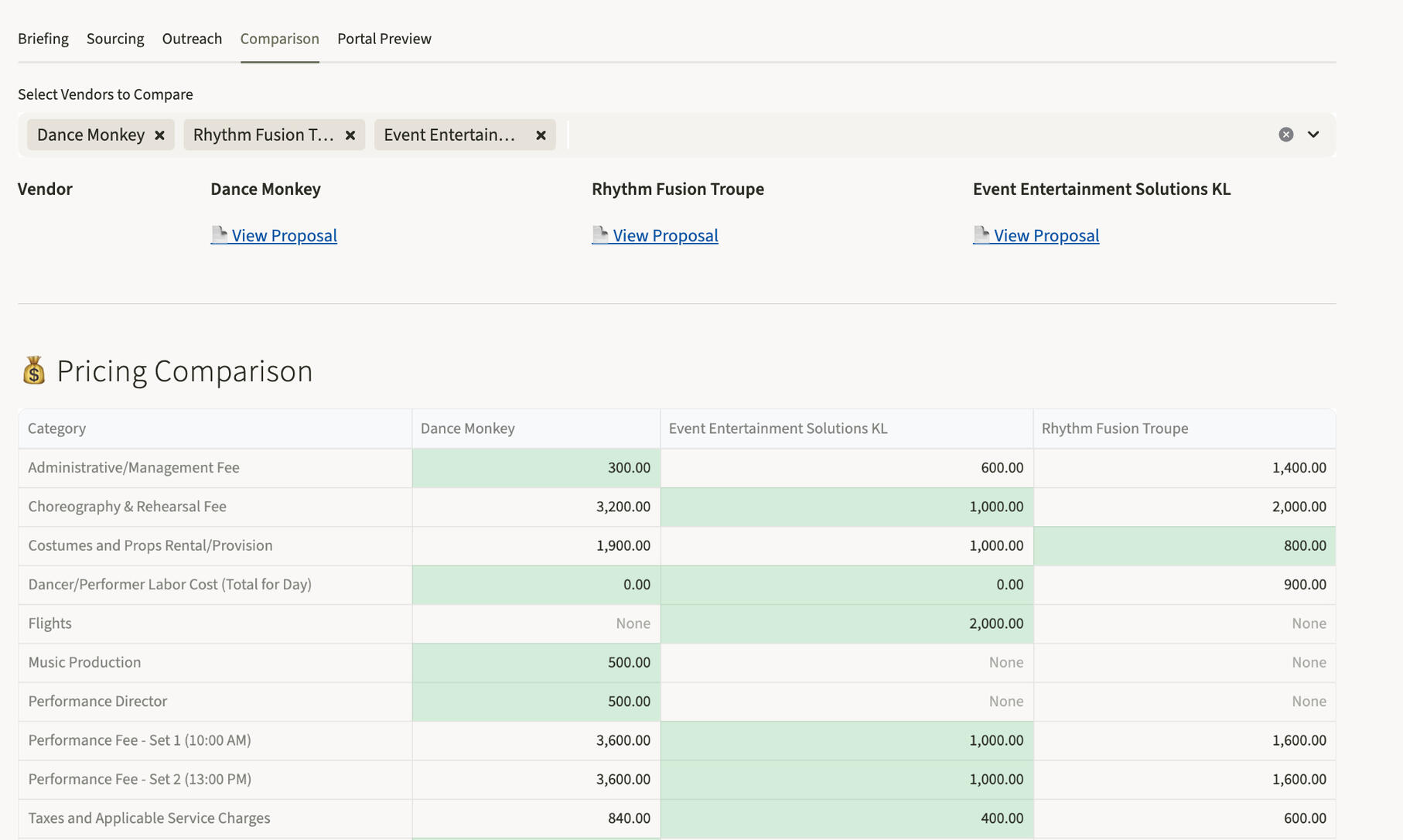
Task: Go to the Outreach section
Action: pos(192,38)
